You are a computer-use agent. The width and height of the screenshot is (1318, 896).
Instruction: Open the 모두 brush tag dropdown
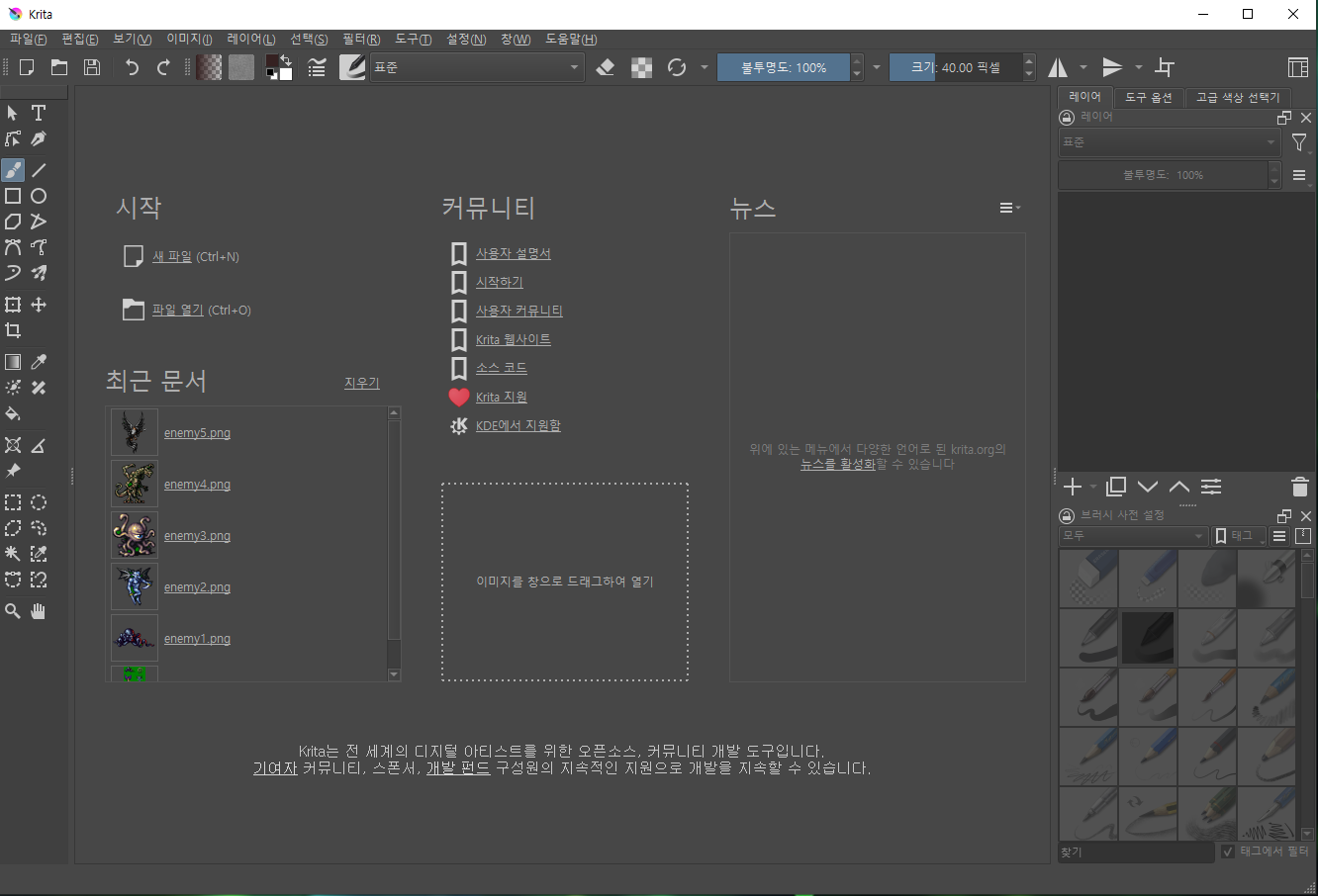pos(1133,536)
